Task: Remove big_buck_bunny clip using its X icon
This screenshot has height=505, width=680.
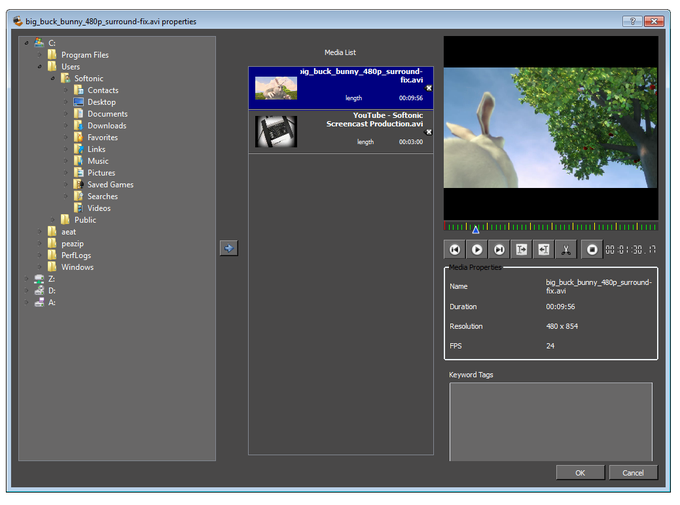Action: (428, 88)
